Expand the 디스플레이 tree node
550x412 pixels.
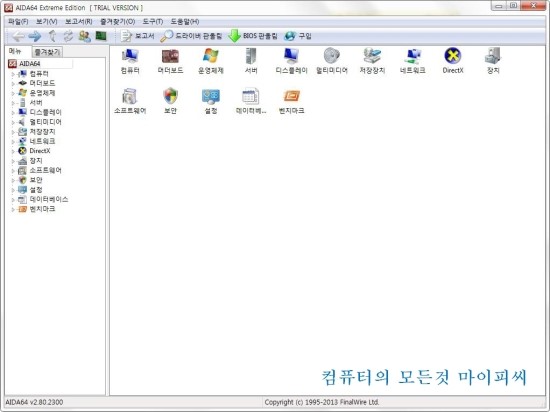pyautogui.click(x=13, y=113)
